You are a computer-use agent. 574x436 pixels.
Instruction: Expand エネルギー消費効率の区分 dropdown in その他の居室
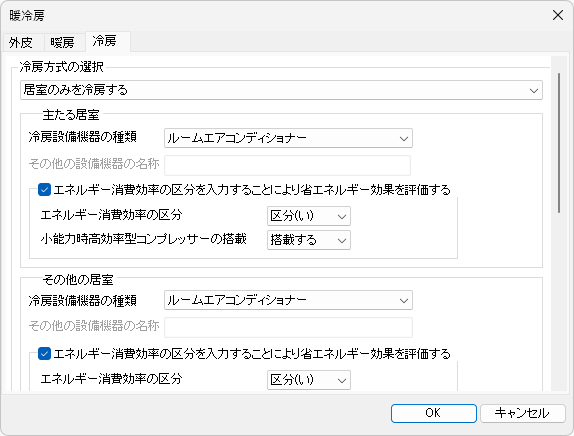(x=309, y=380)
